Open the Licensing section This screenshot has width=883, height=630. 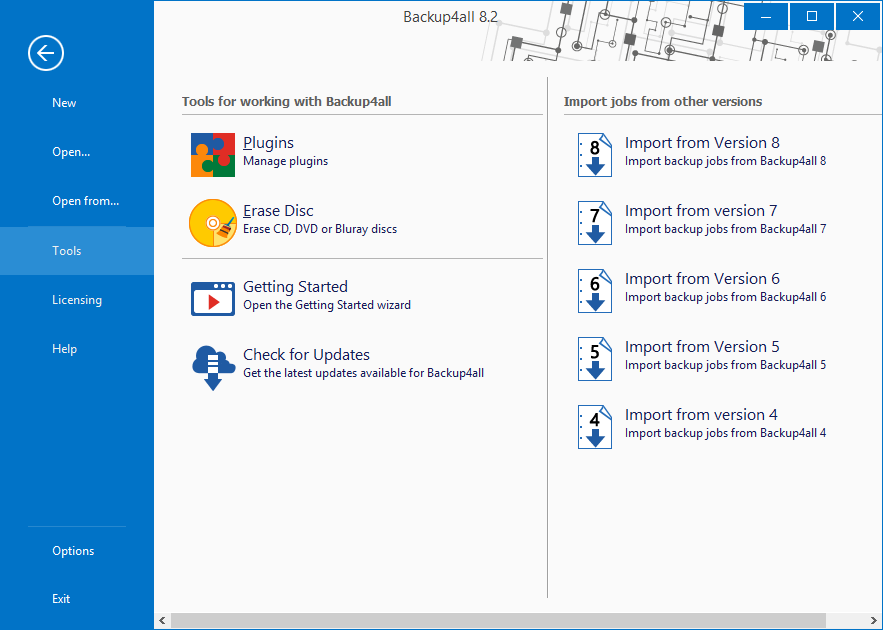click(x=77, y=299)
